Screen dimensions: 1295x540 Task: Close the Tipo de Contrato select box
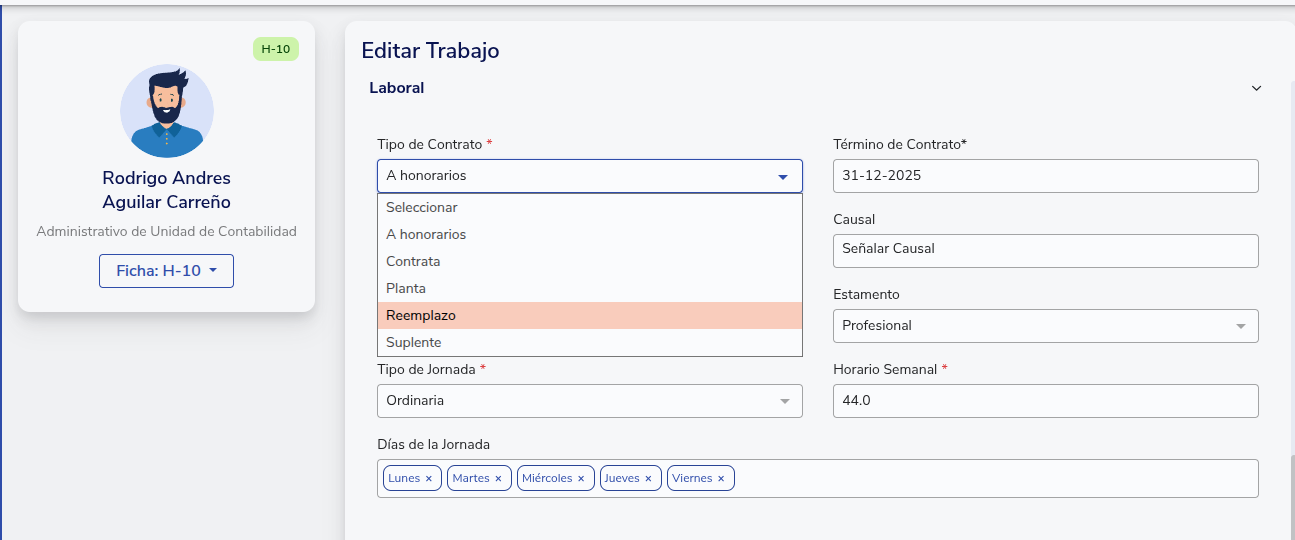[x=589, y=176]
